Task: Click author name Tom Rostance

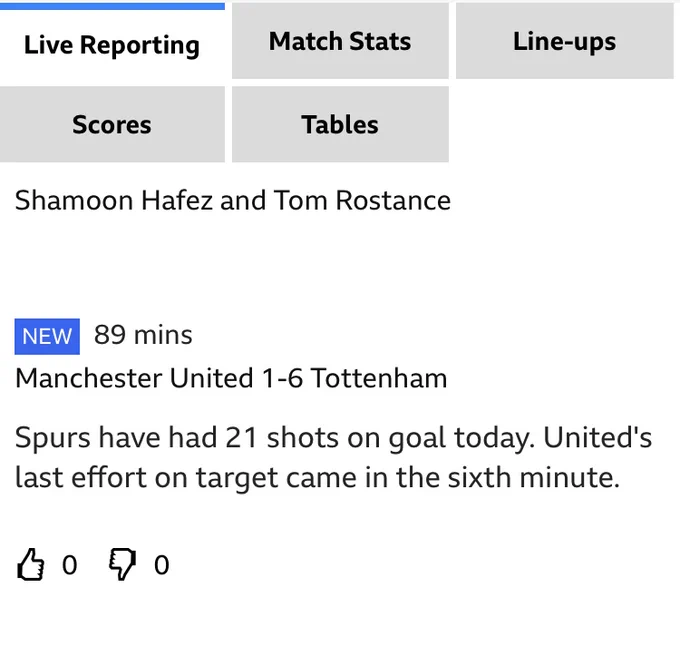Action: click(363, 200)
